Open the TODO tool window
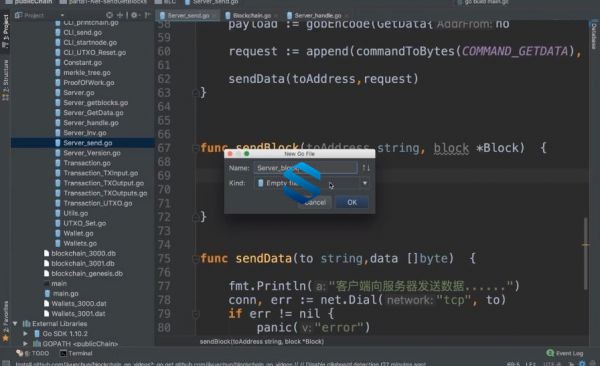 [33, 353]
